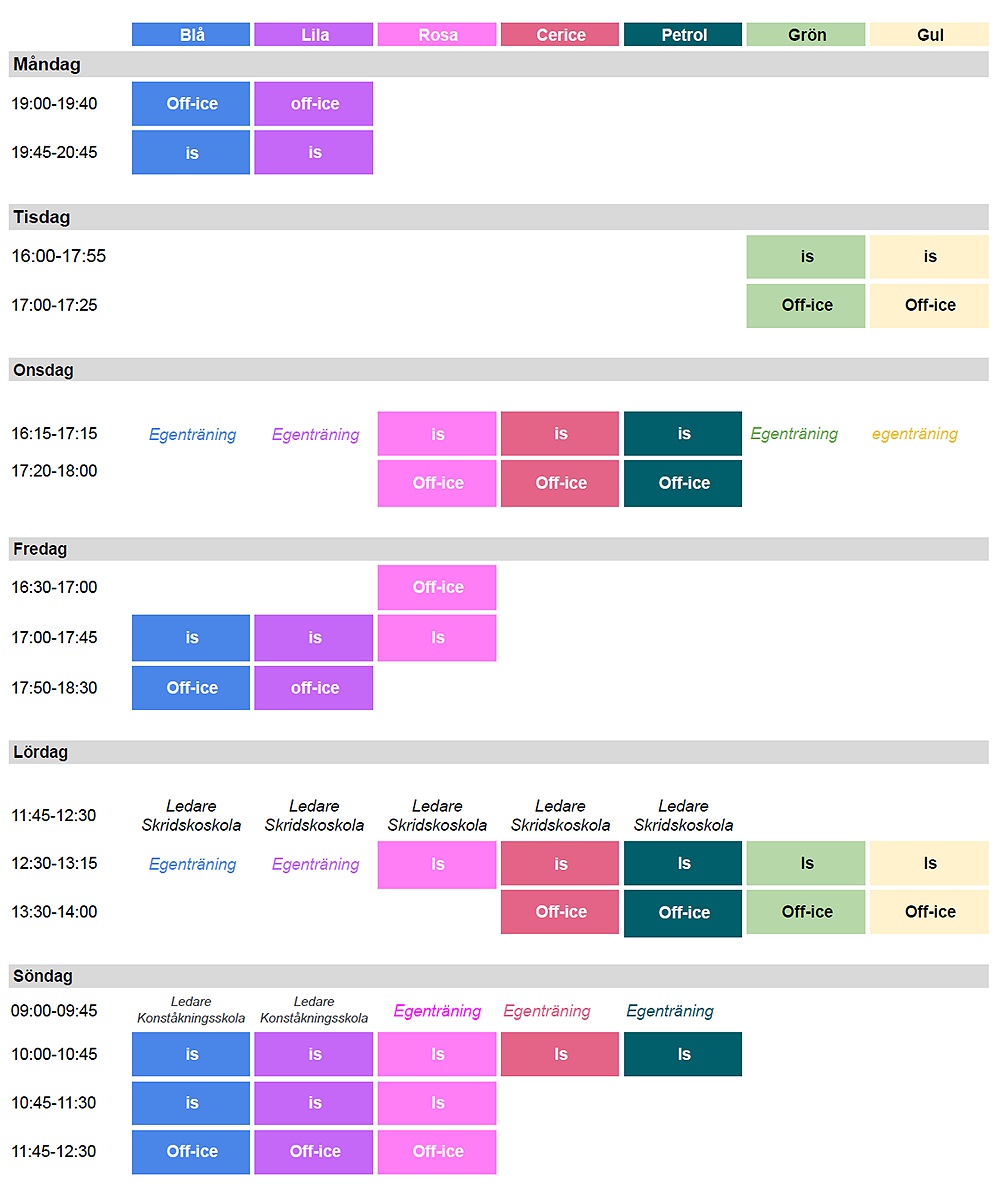The height and width of the screenshot is (1184, 1000).
Task: Open the Måndag day section header
Action: coord(499,65)
